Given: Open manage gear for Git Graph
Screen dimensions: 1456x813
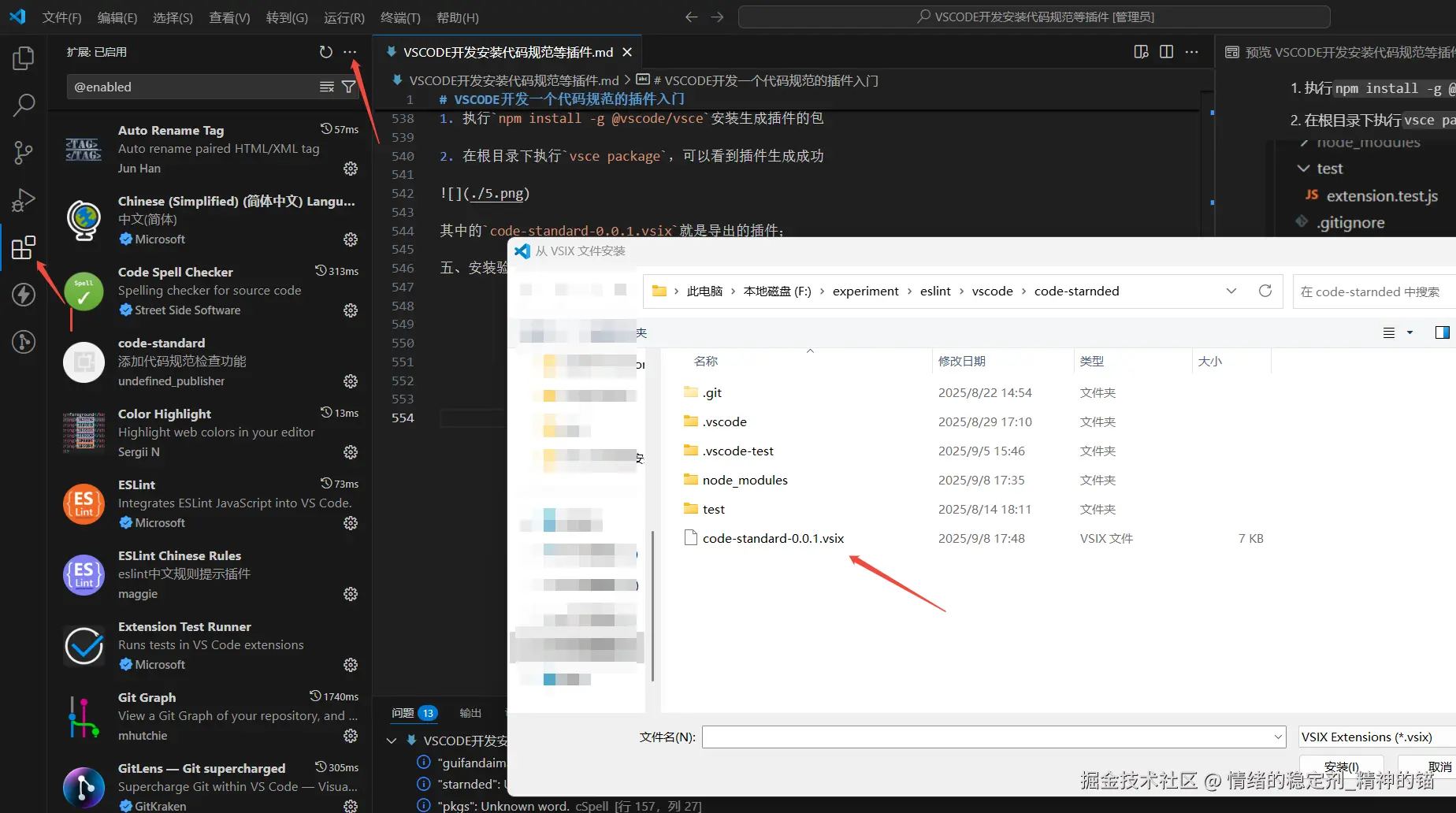Looking at the screenshot, I should (351, 736).
